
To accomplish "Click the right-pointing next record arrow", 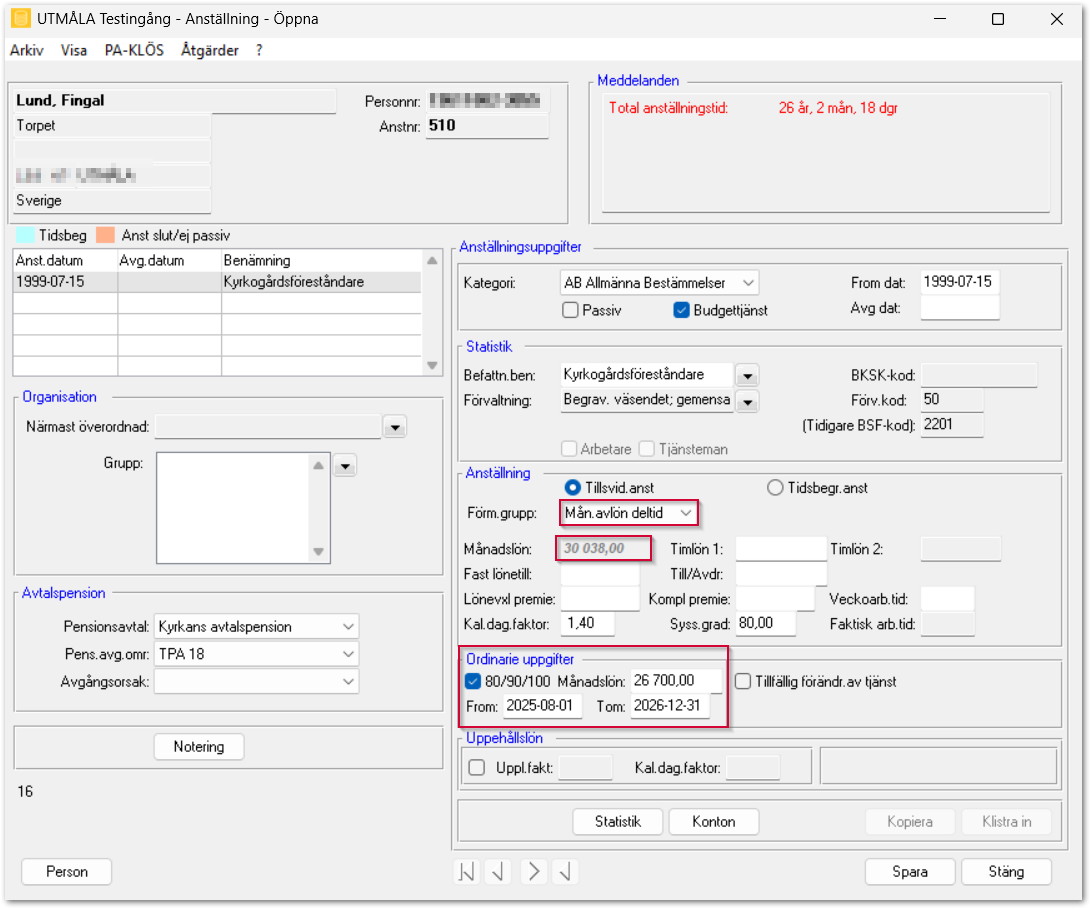I will pyautogui.click(x=533, y=871).
